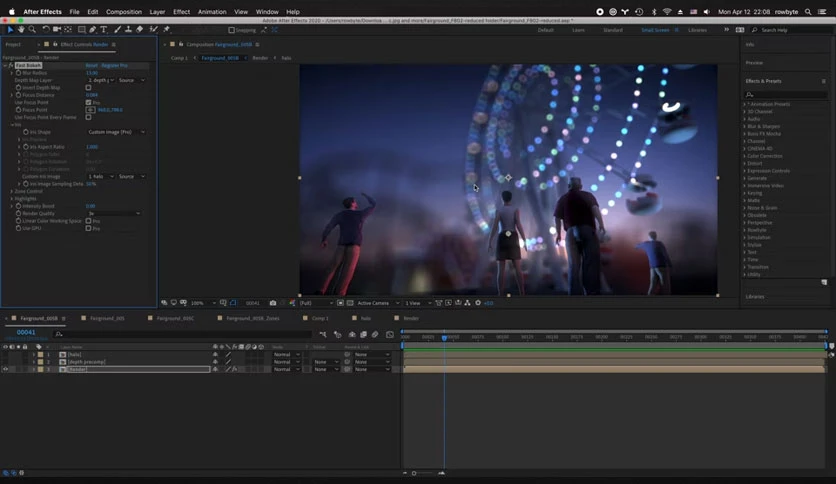The image size is (836, 484).
Task: Adjust timeline zoom slider at bottom
Action: click(x=414, y=473)
